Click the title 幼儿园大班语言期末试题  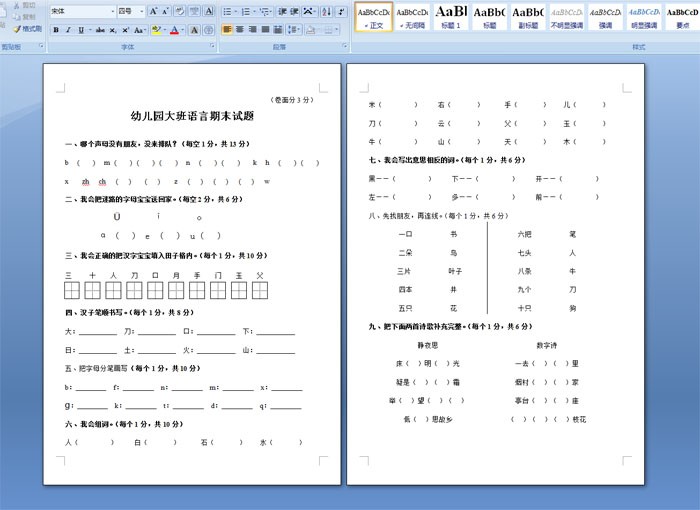click(x=192, y=116)
